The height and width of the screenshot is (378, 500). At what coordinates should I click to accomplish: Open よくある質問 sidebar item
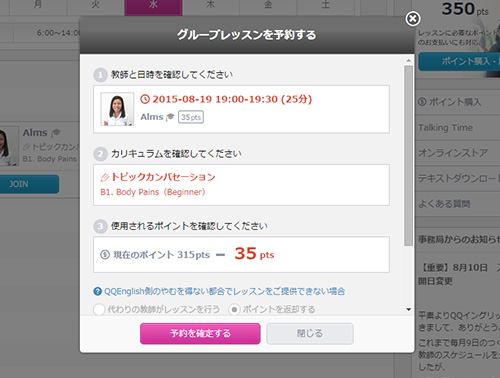(x=457, y=204)
